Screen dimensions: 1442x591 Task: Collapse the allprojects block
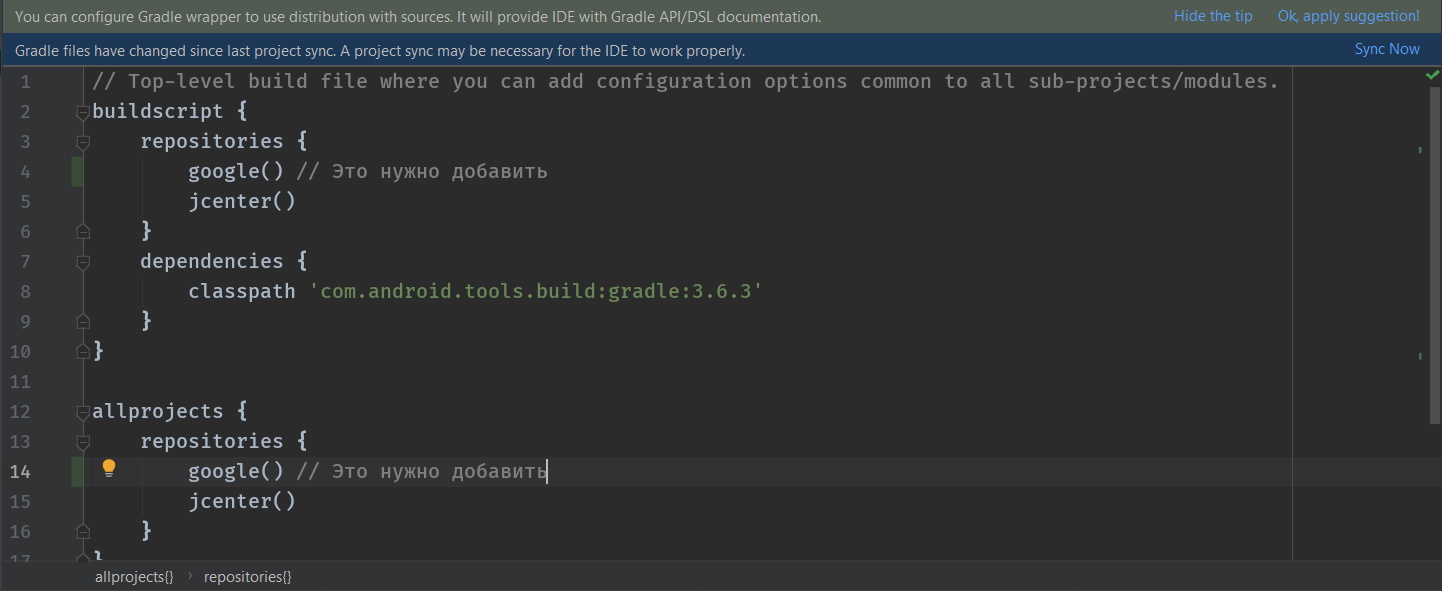click(83, 412)
